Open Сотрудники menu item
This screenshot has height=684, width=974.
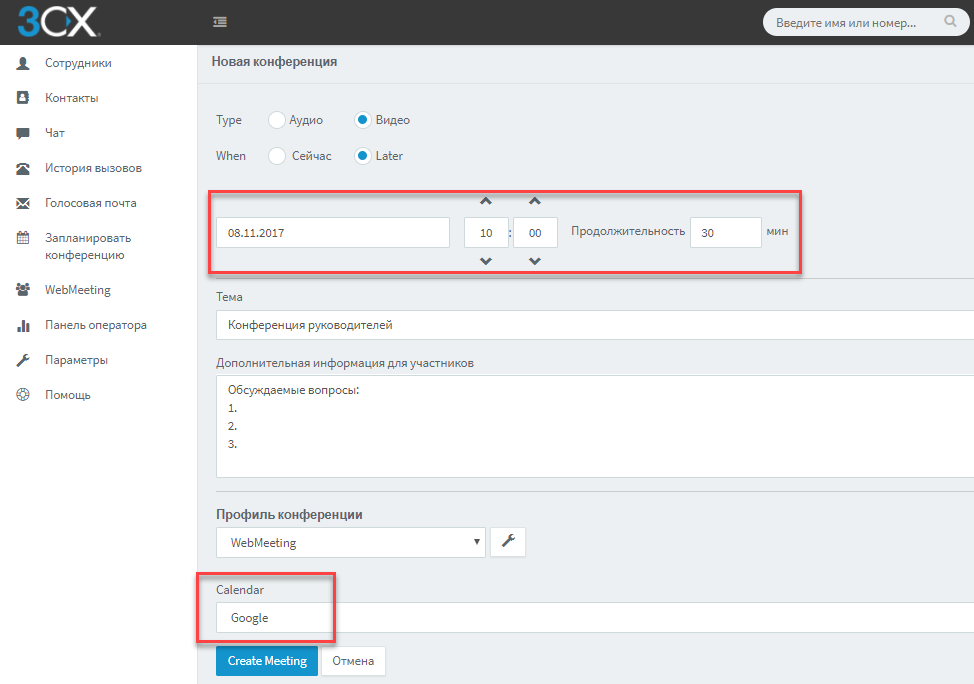pyautogui.click(x=78, y=63)
